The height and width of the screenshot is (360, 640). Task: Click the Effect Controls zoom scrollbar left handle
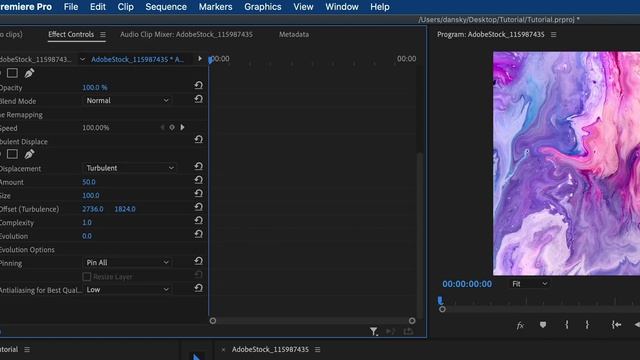click(213, 321)
